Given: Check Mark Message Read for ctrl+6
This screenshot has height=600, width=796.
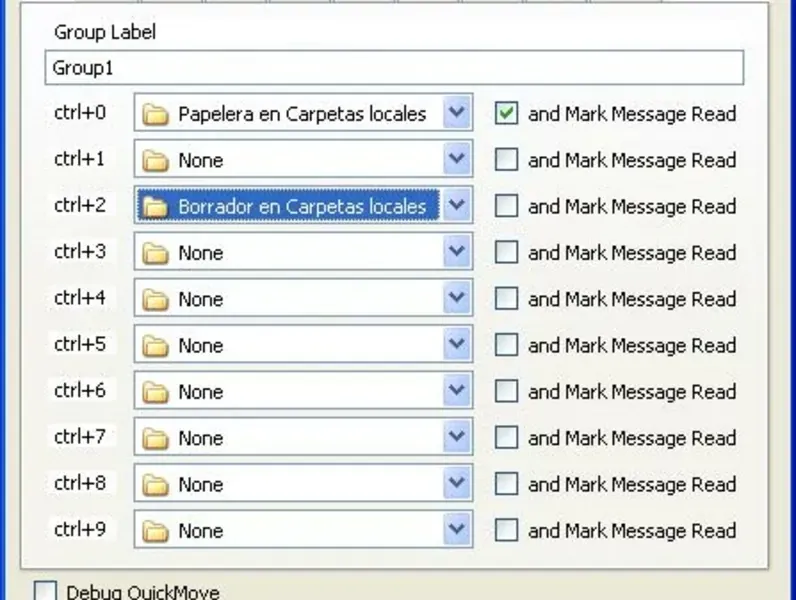Looking at the screenshot, I should click(x=507, y=392).
